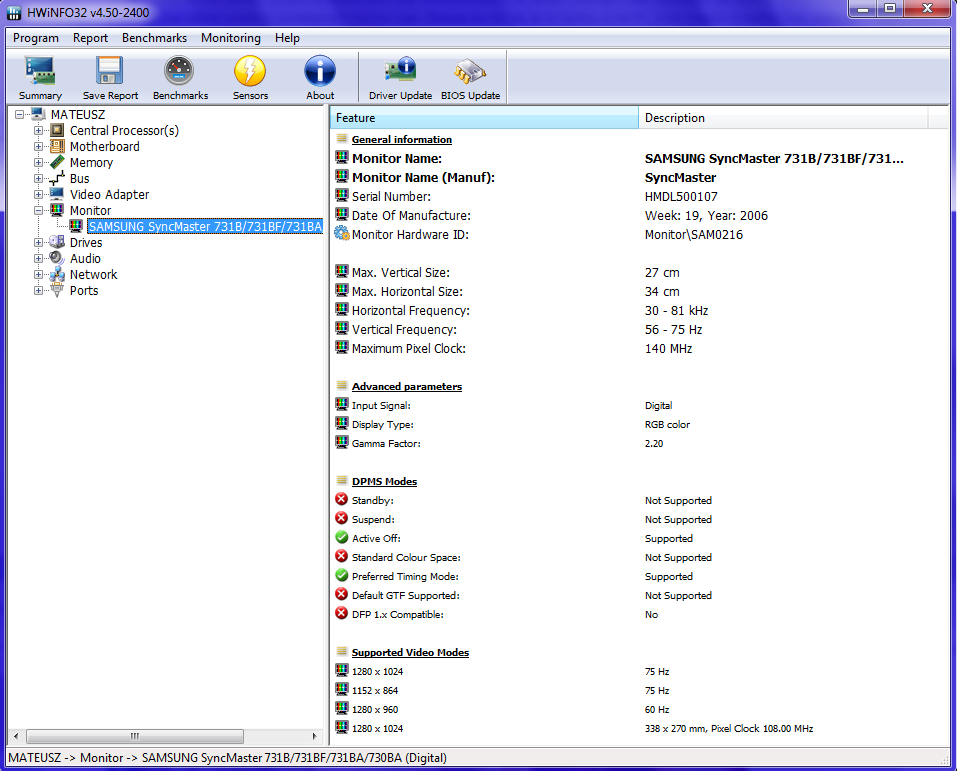Expand the Audio node
Image resolution: width=957 pixels, height=771 pixels.
click(38, 258)
